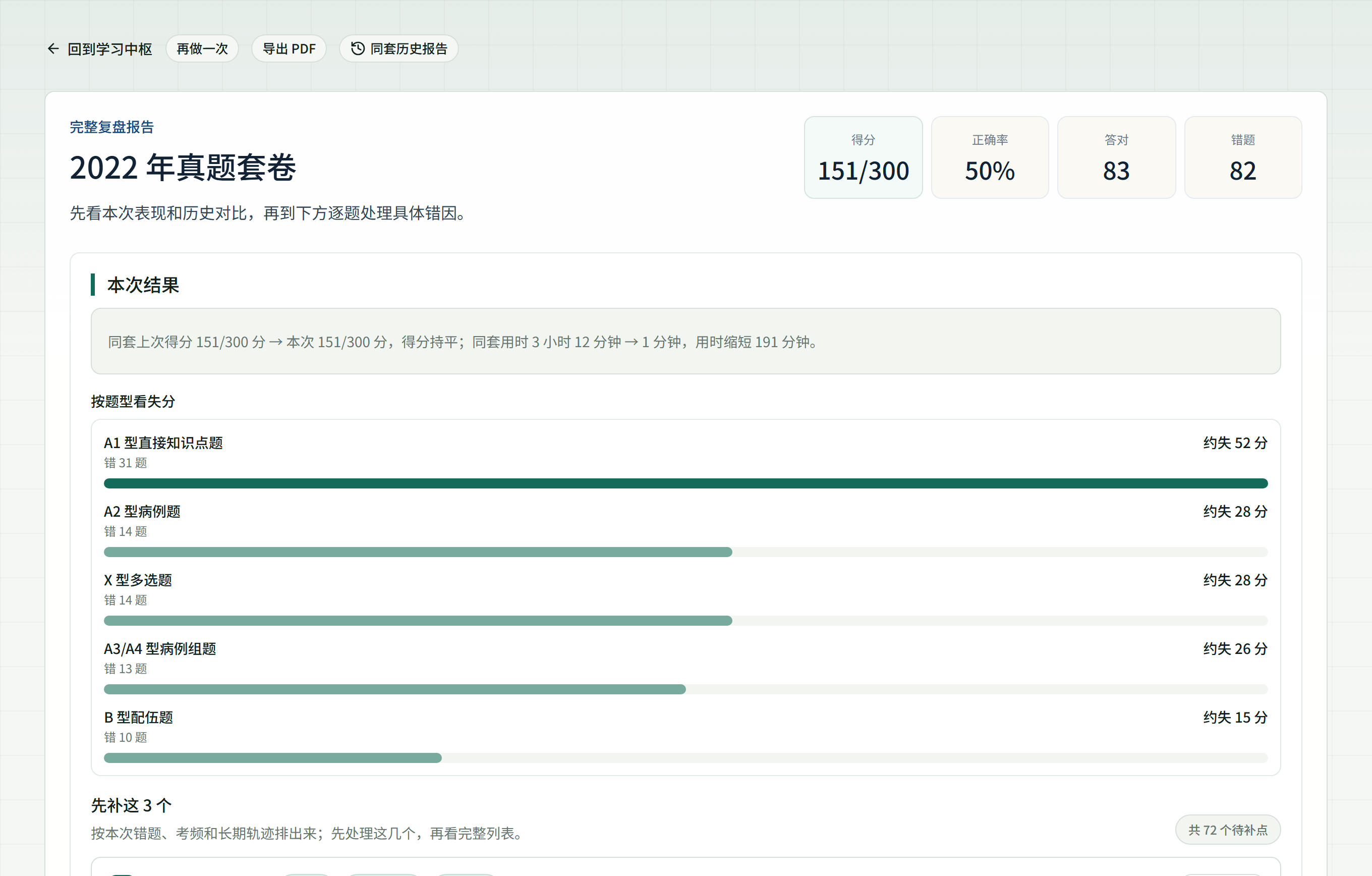Click the 完整复盘报告 label
The width and height of the screenshot is (1372, 876).
[x=111, y=127]
